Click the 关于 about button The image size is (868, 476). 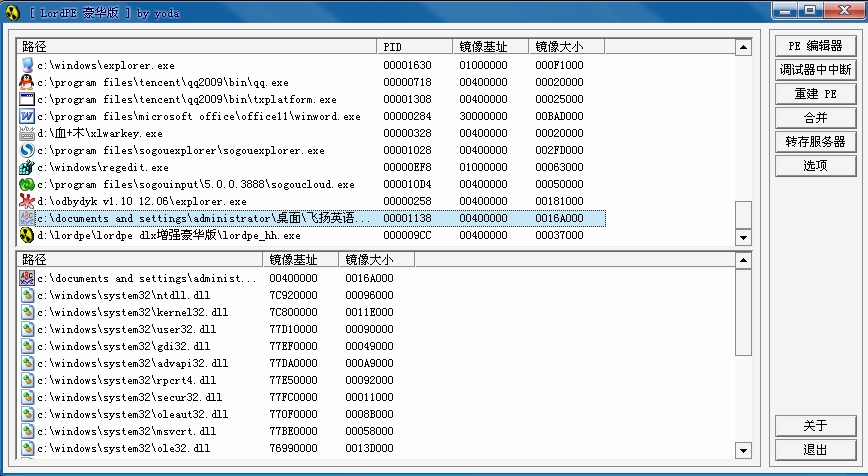coord(815,426)
